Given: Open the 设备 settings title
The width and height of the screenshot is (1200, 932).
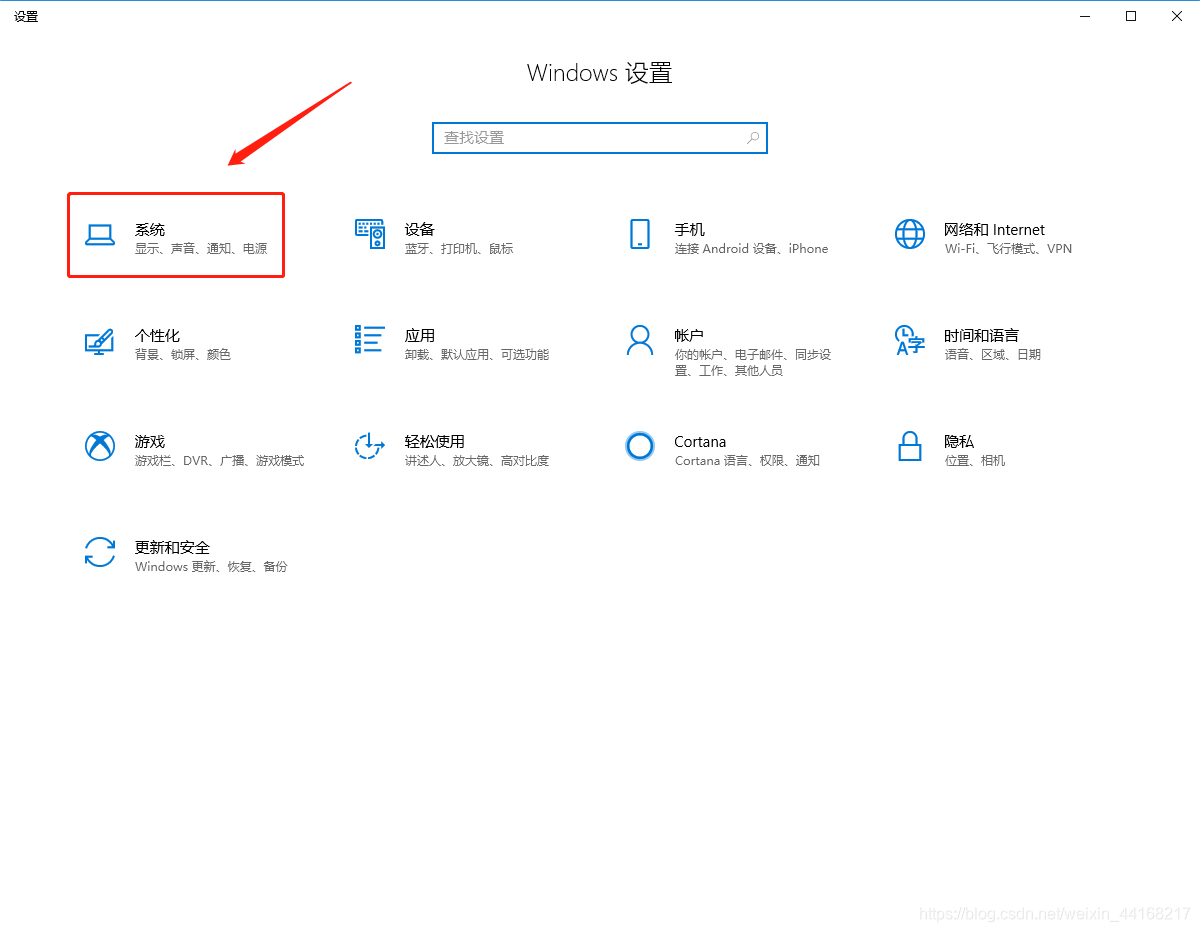Looking at the screenshot, I should pyautogui.click(x=420, y=230).
